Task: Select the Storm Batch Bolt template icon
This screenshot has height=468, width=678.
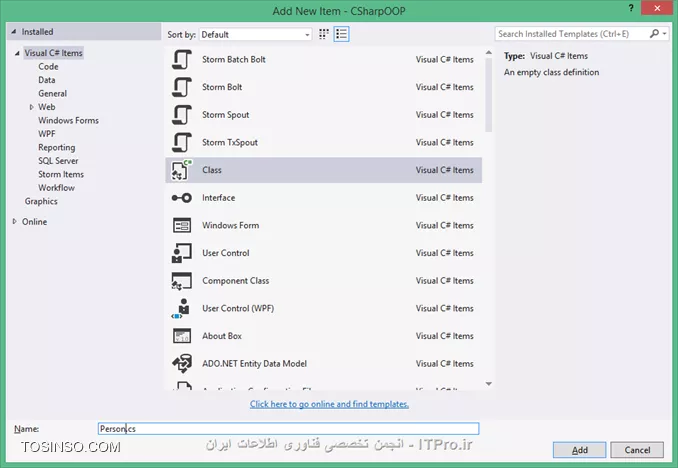Action: click(x=182, y=59)
